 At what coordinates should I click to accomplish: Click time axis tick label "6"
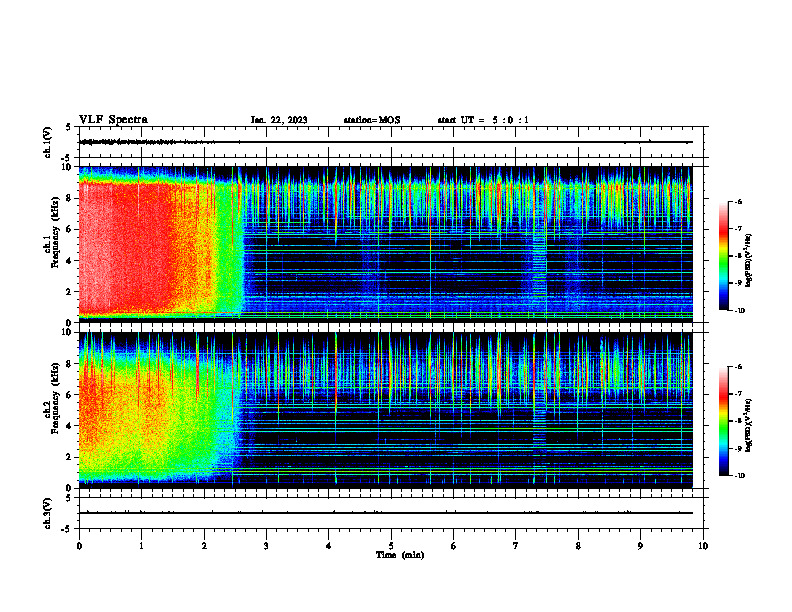pos(453,546)
